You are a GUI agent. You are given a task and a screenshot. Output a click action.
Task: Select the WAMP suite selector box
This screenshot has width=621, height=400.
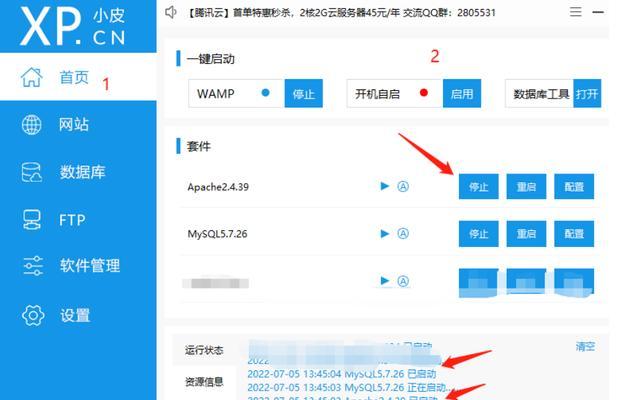(x=236, y=93)
